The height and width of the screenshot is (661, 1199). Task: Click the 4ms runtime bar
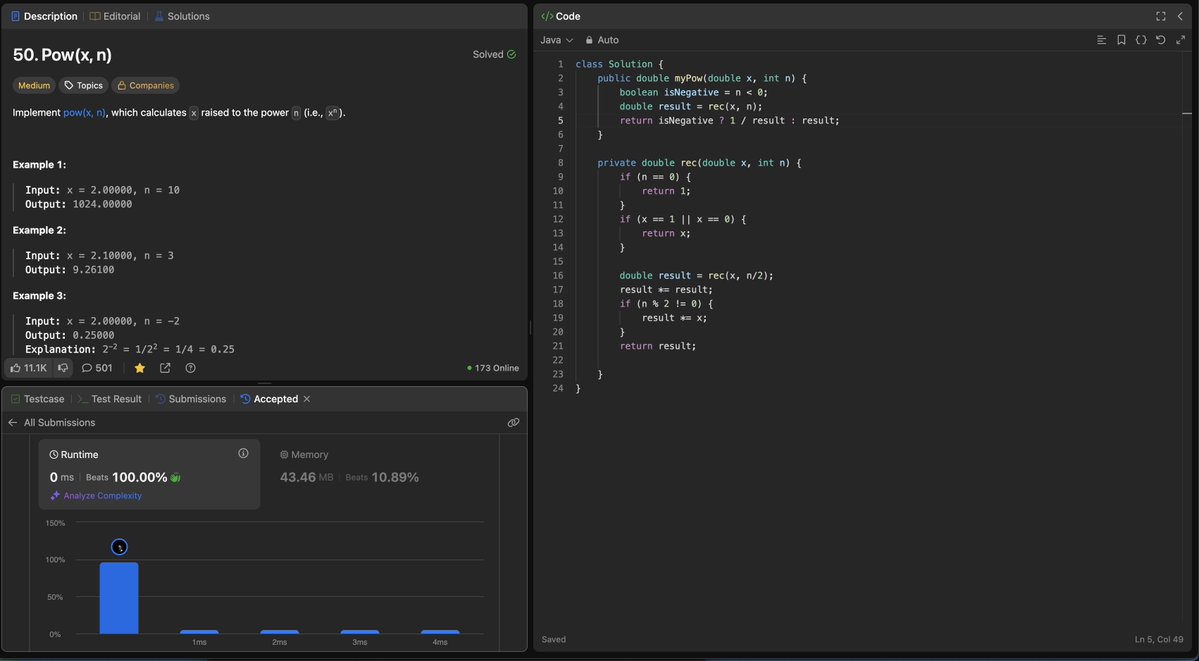[x=440, y=632]
